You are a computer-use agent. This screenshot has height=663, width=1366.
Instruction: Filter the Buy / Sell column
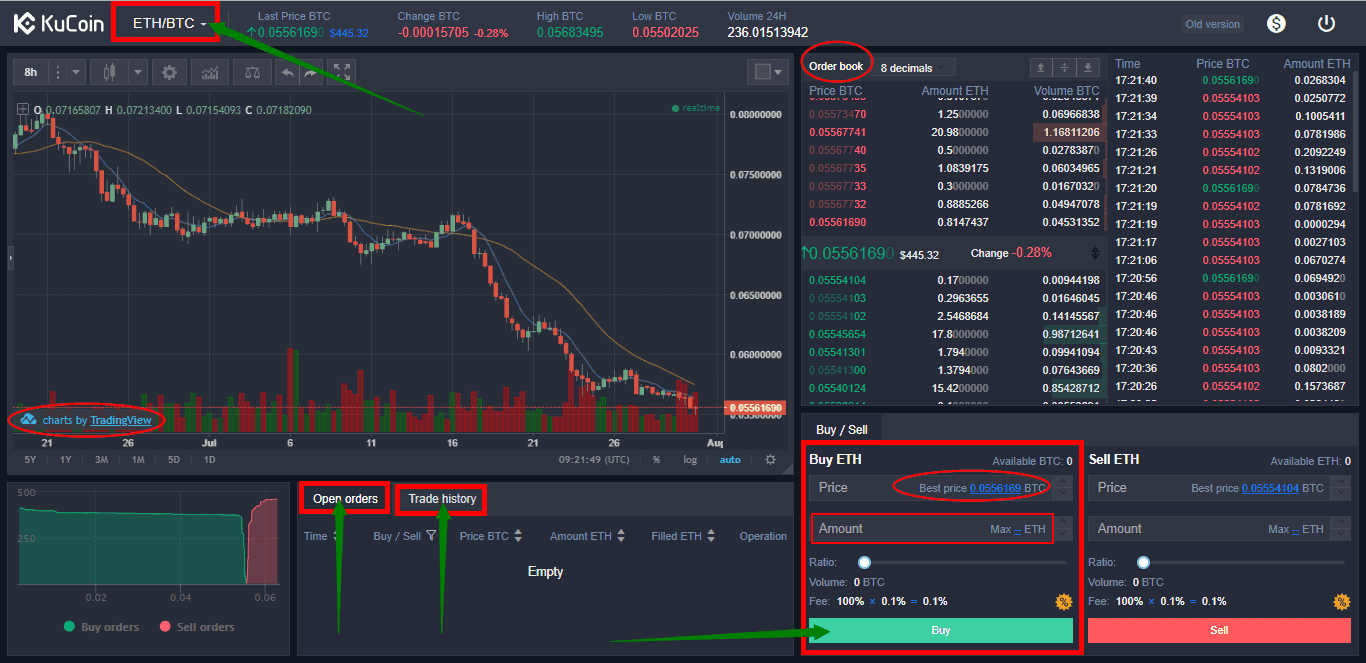click(x=431, y=536)
